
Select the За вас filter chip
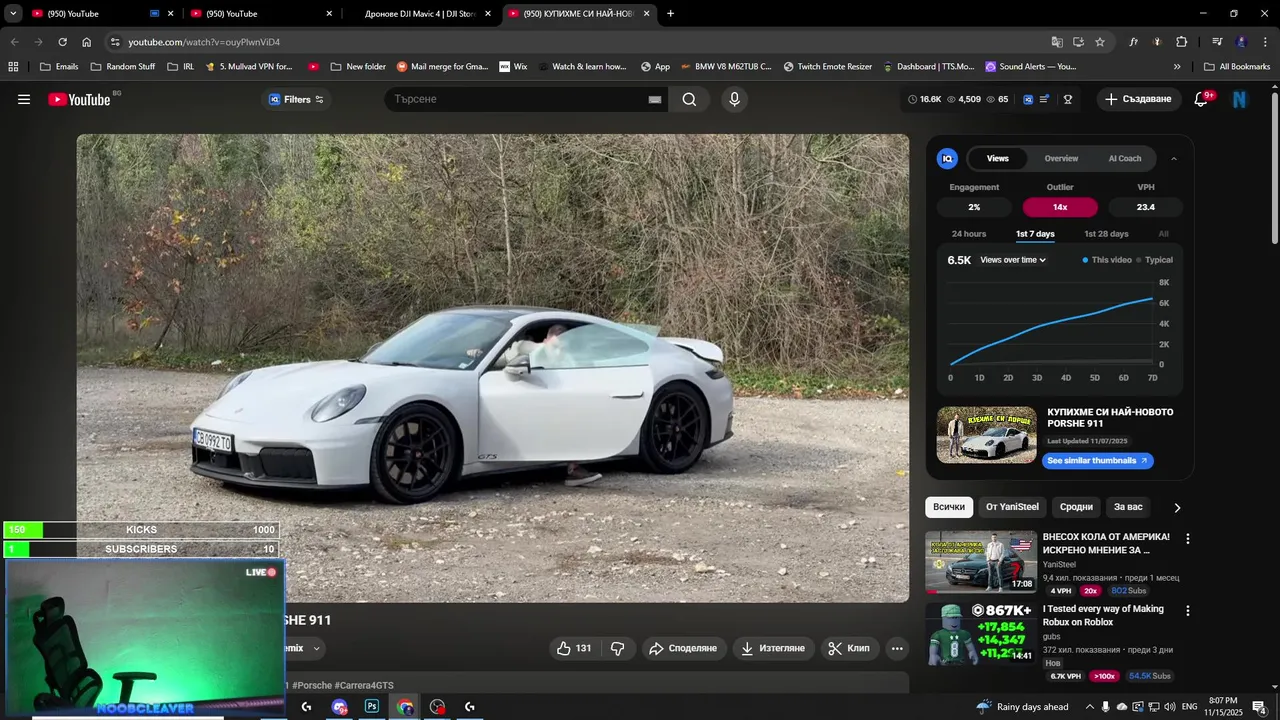[x=1128, y=507]
